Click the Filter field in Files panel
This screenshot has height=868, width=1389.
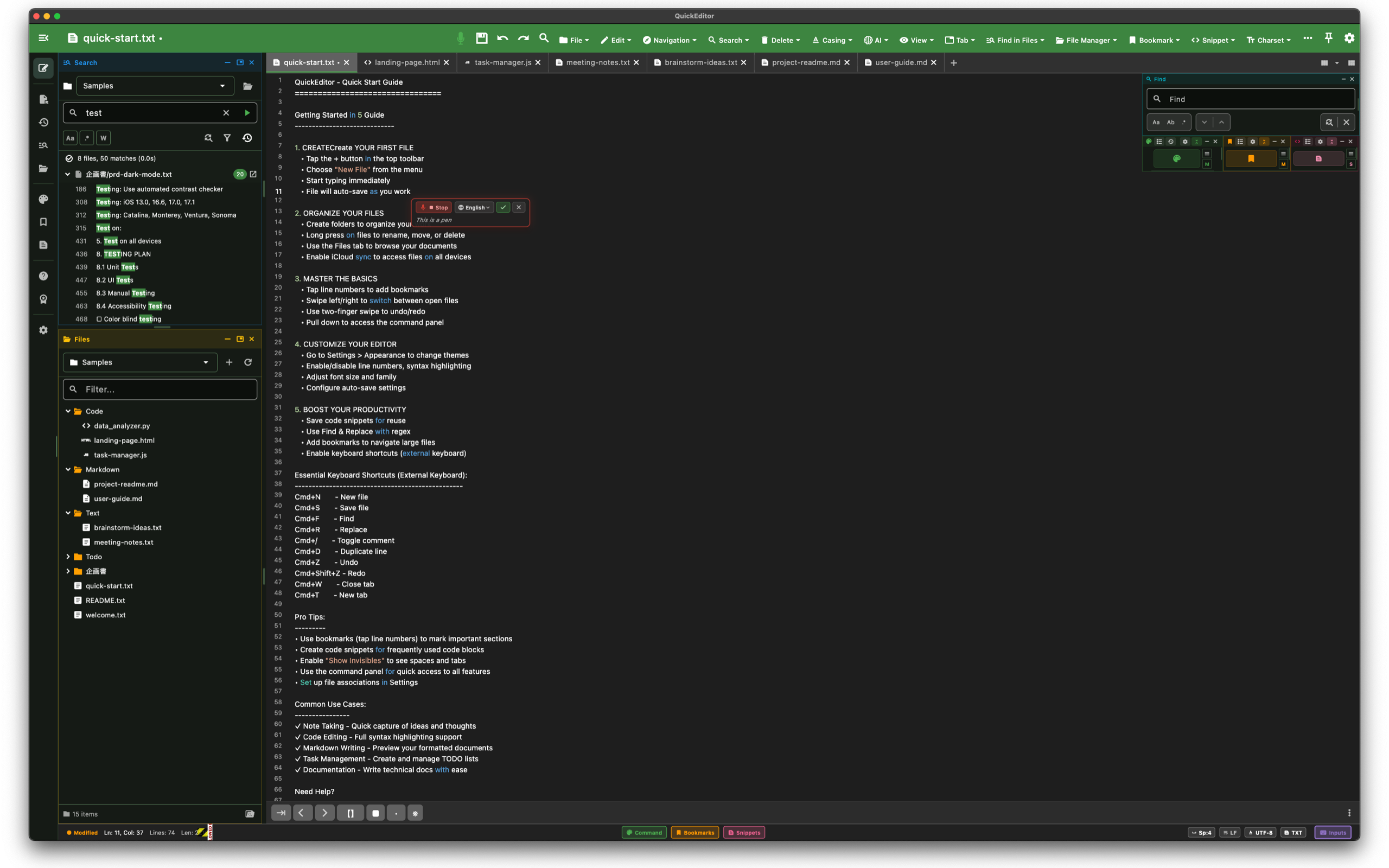click(x=160, y=389)
